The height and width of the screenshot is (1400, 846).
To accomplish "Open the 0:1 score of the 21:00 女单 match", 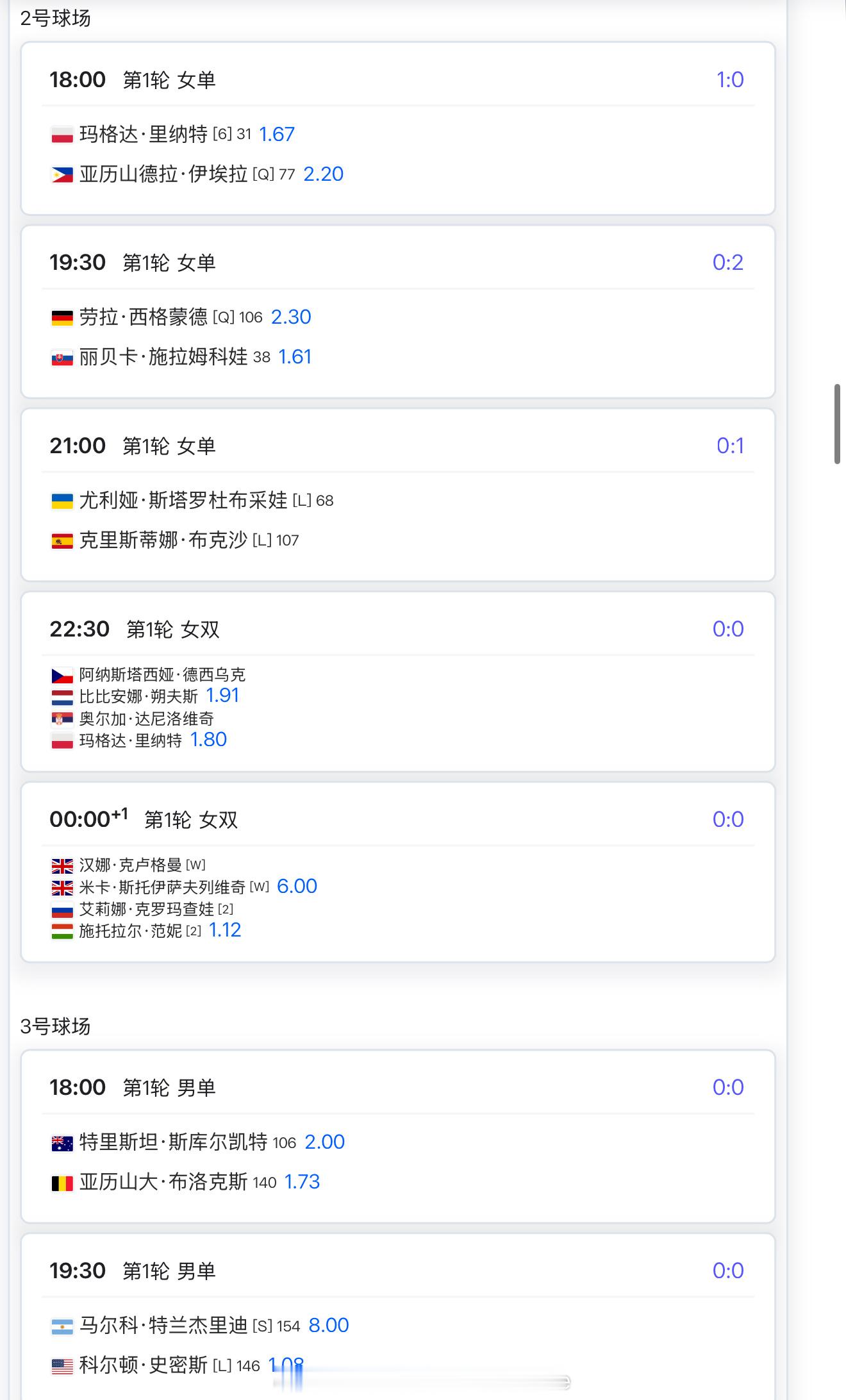I will (x=730, y=446).
